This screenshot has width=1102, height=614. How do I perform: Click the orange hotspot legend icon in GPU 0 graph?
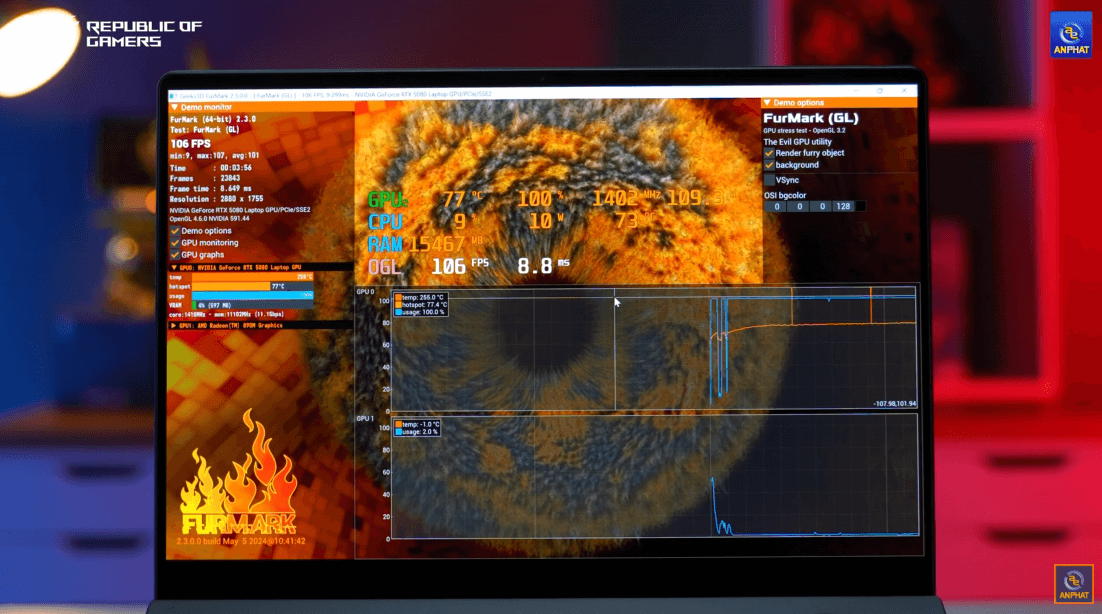[x=398, y=304]
